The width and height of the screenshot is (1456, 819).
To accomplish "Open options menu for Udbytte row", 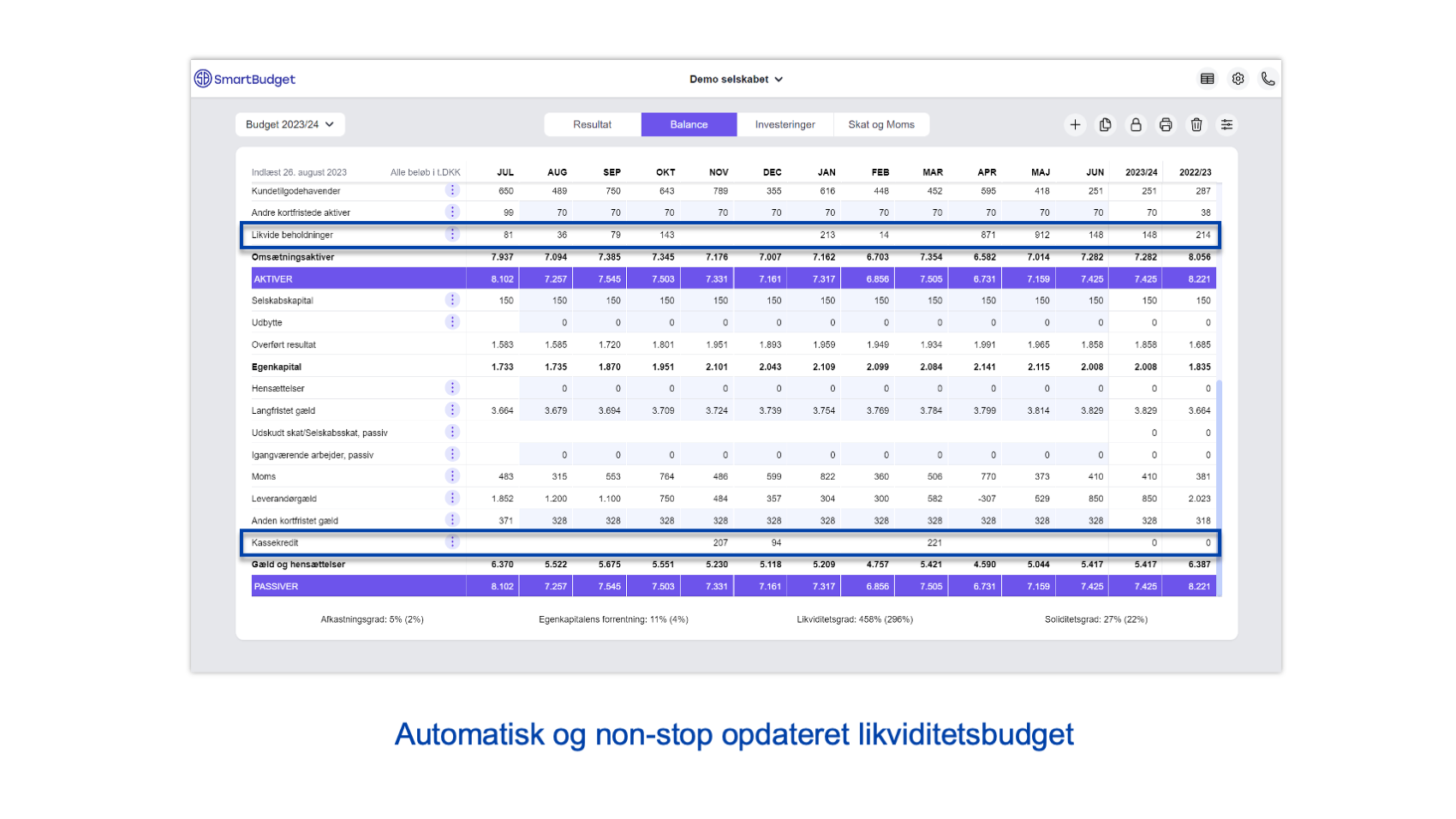I will (x=452, y=321).
